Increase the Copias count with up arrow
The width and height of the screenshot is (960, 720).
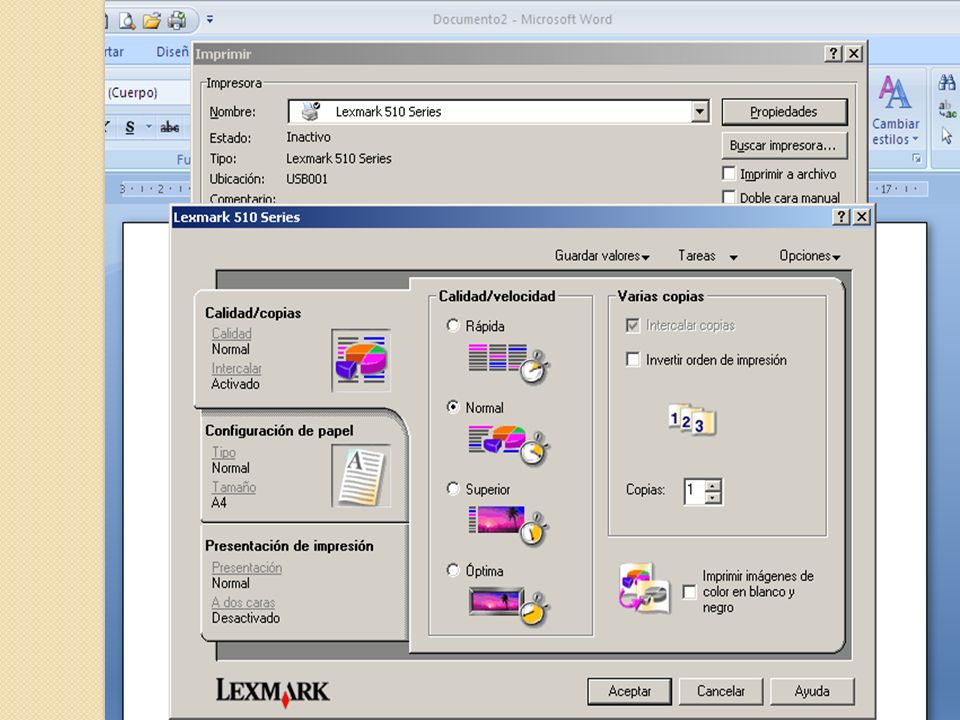pyautogui.click(x=713, y=486)
